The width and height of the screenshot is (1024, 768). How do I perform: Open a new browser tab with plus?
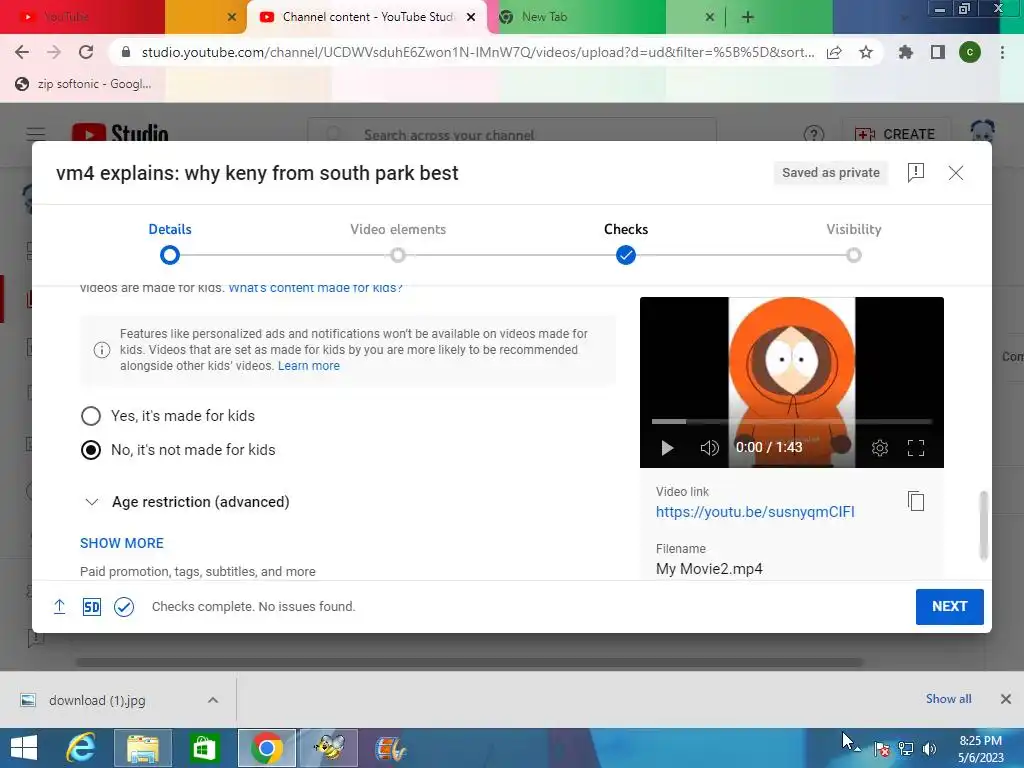coord(748,17)
